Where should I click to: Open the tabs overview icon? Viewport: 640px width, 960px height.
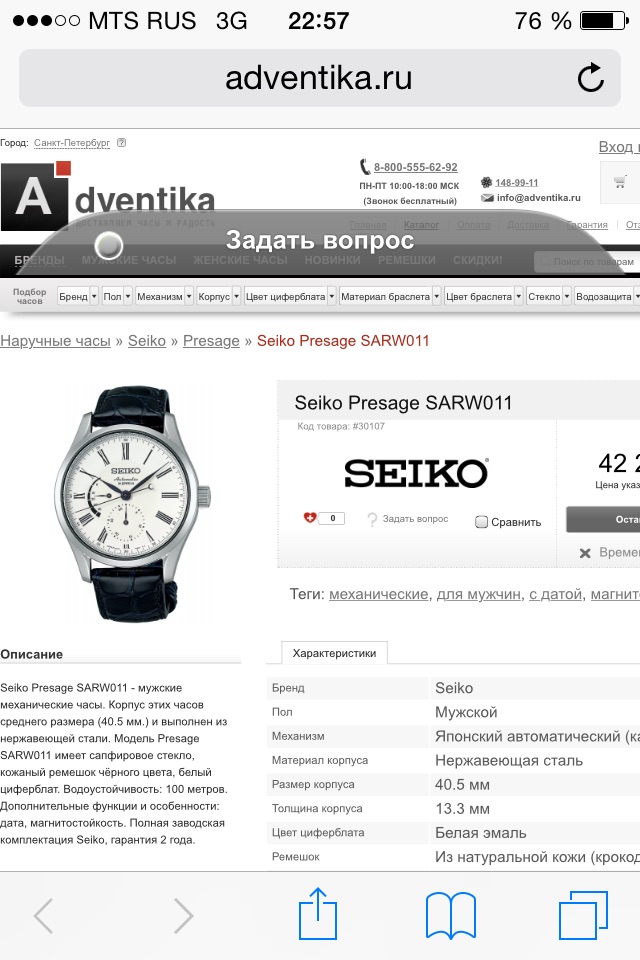[583, 915]
